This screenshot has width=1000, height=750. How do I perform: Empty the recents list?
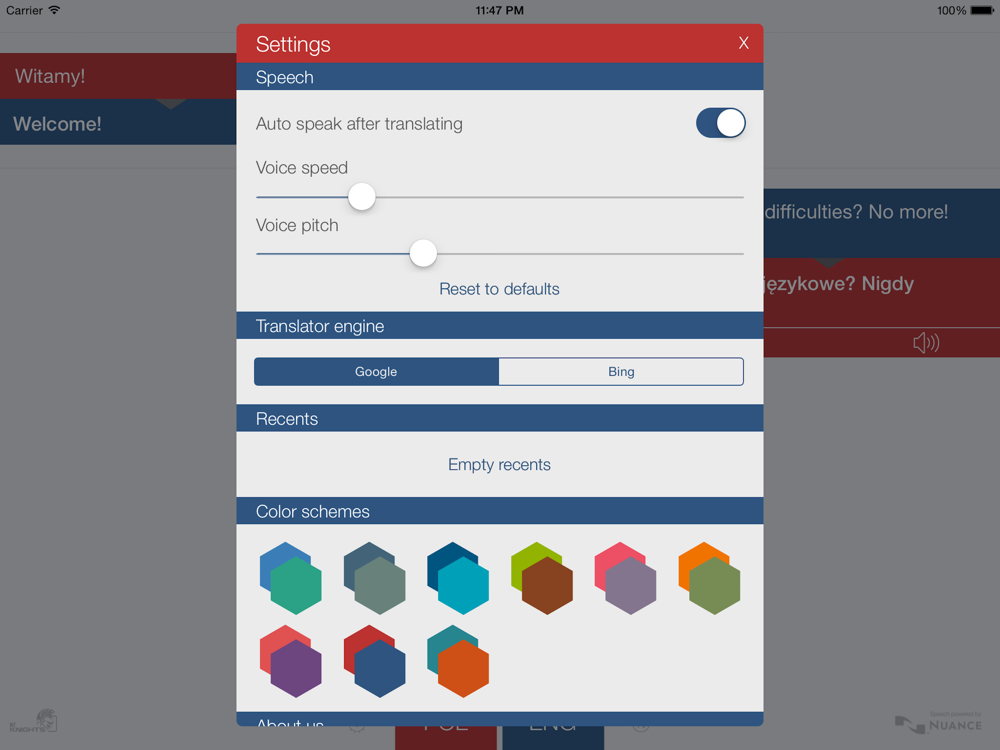(499, 464)
